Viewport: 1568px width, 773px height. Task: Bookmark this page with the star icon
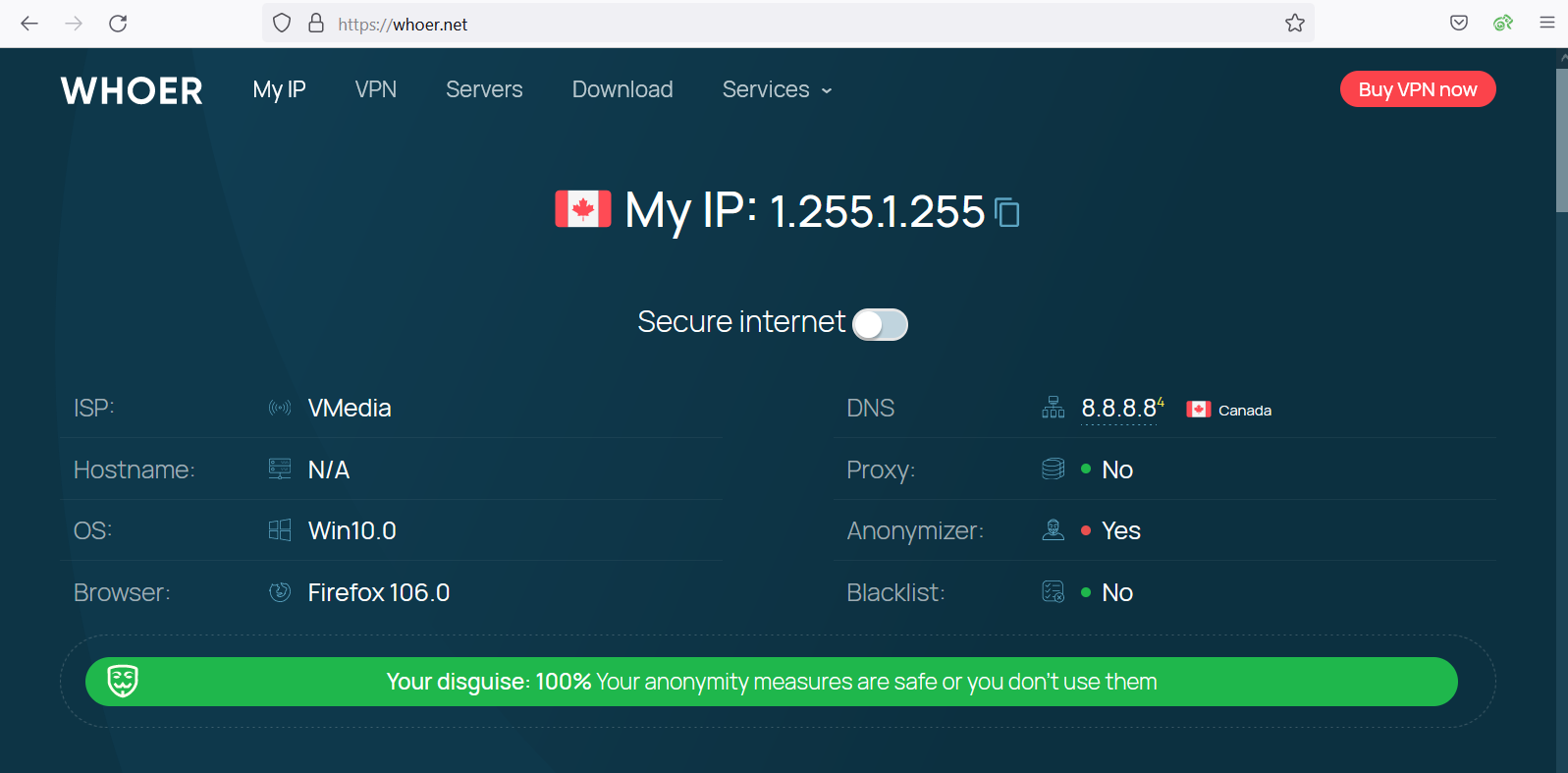1295,24
